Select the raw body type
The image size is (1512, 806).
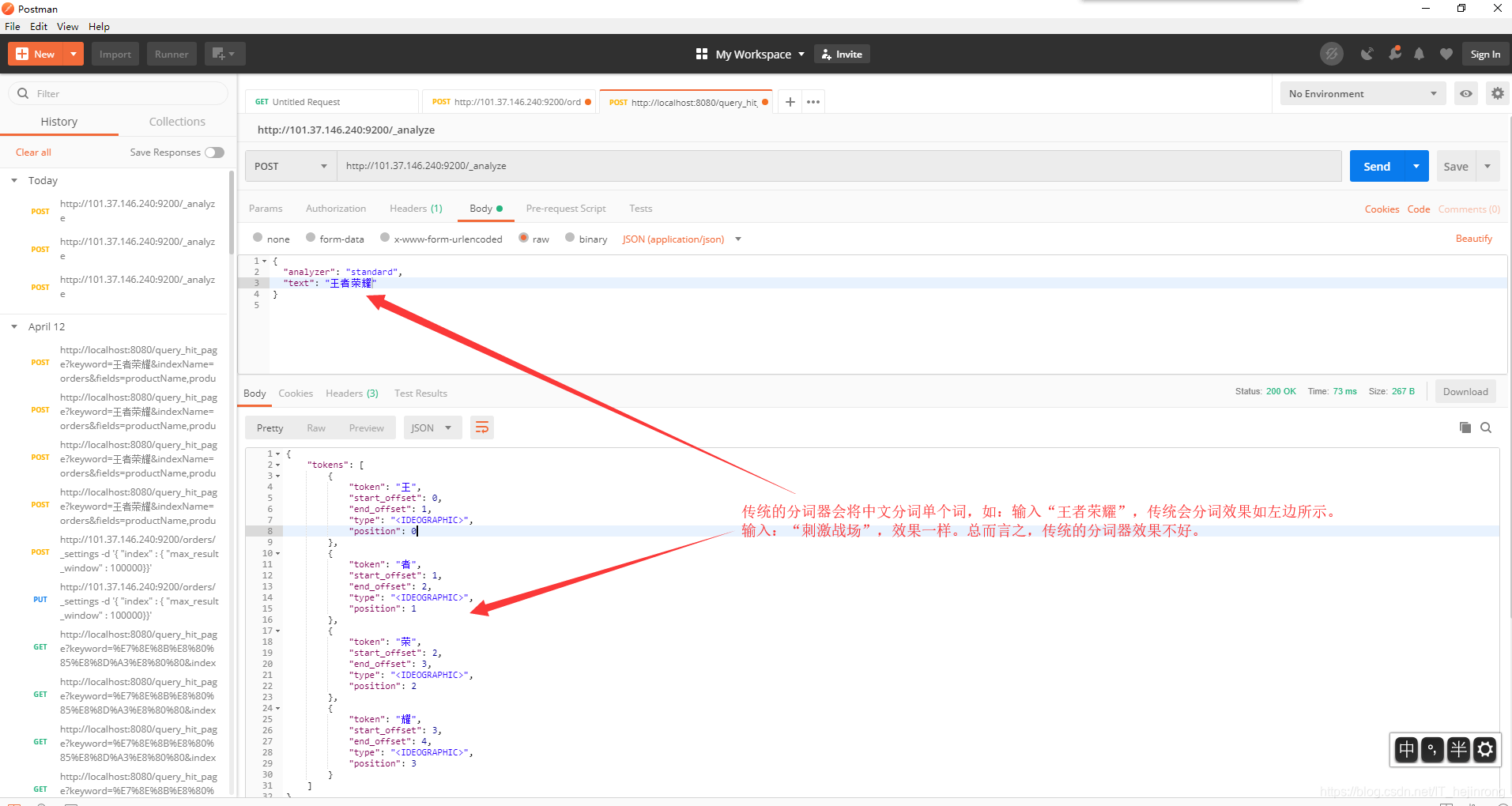point(523,237)
